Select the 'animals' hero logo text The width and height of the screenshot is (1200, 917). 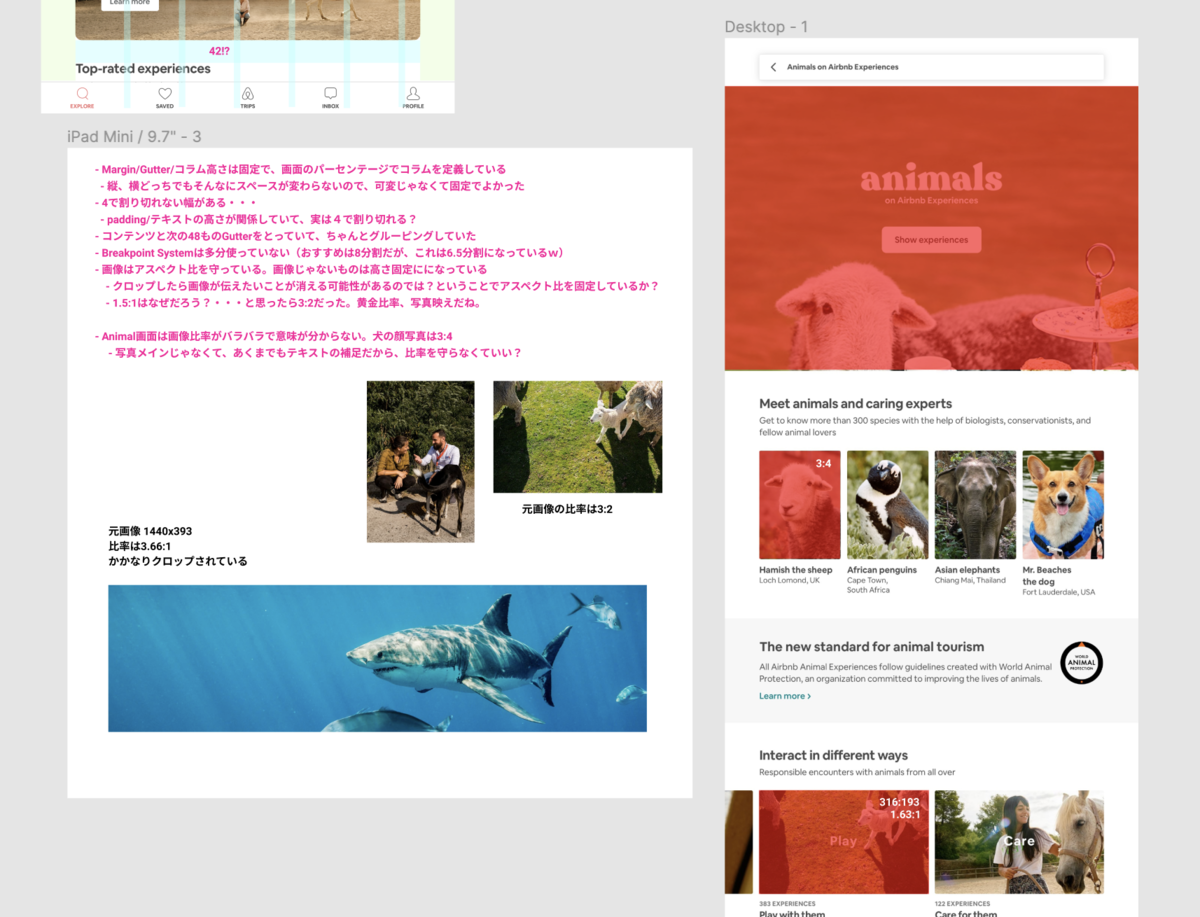[931, 178]
